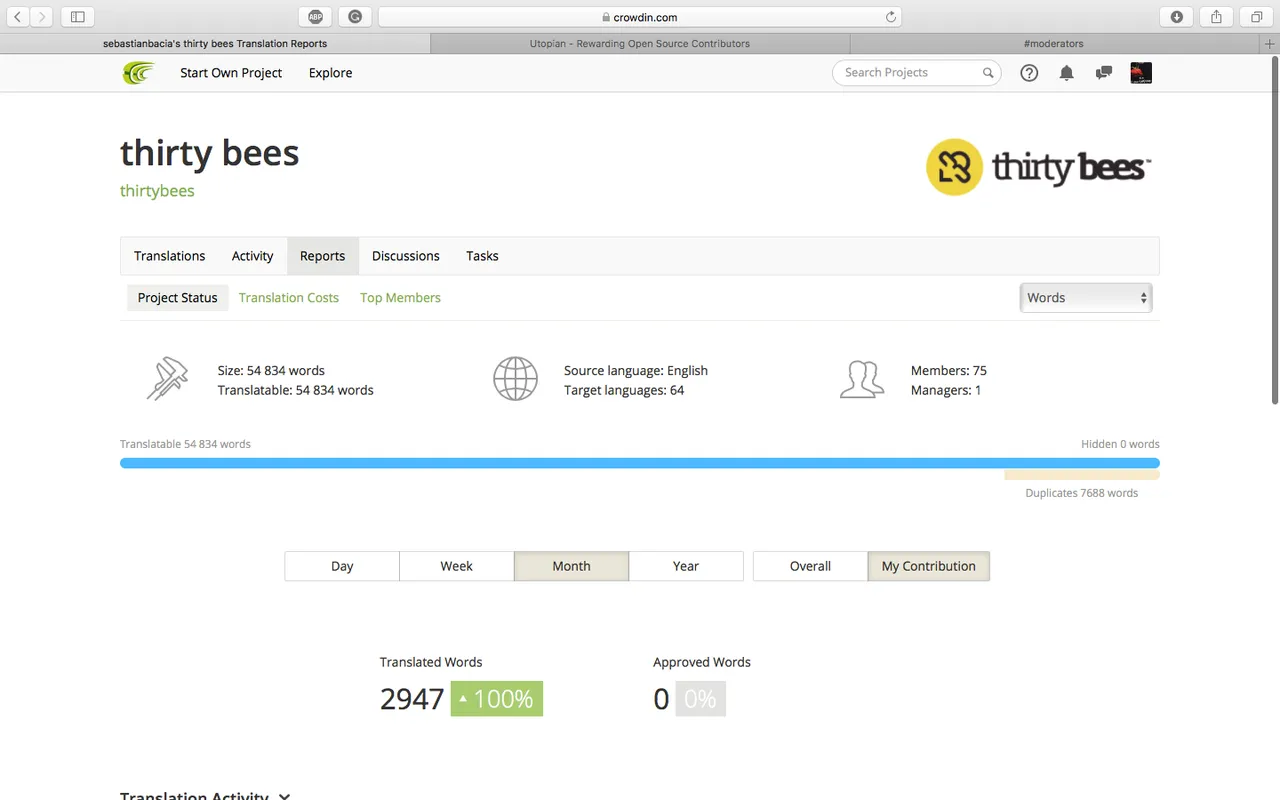Select the Project Status sub-tab
1280x800 pixels.
click(178, 298)
